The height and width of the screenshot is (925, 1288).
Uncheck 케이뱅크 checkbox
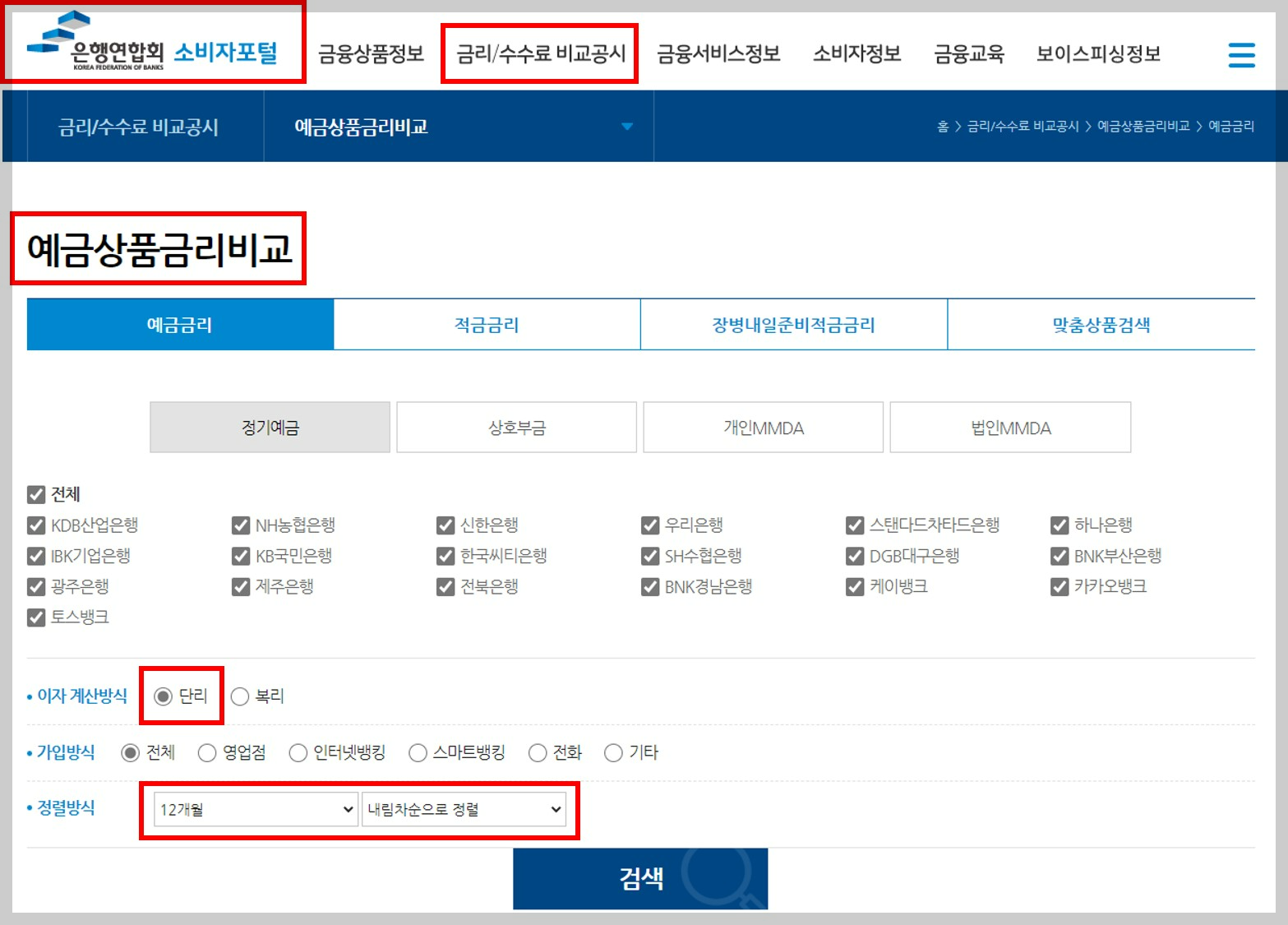[x=855, y=586]
